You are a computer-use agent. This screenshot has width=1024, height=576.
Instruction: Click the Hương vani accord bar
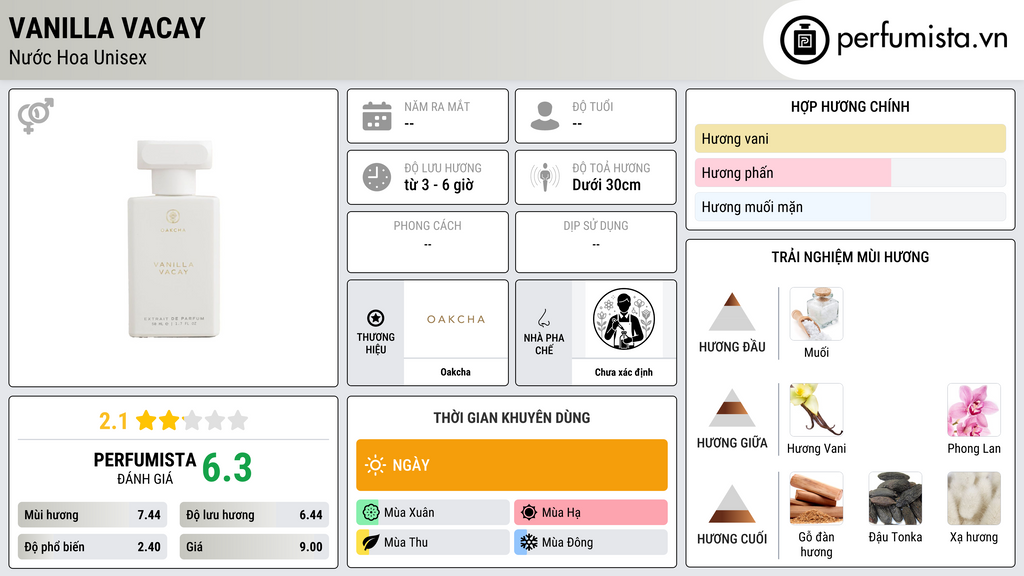850,138
